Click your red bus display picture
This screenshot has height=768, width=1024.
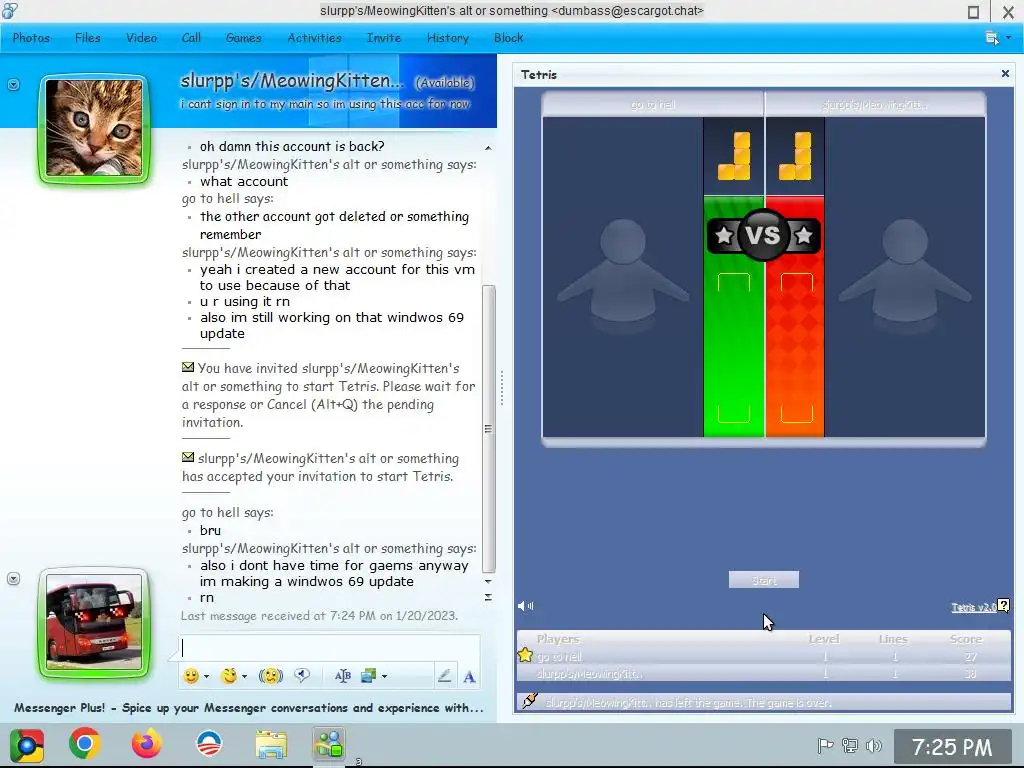[x=94, y=622]
